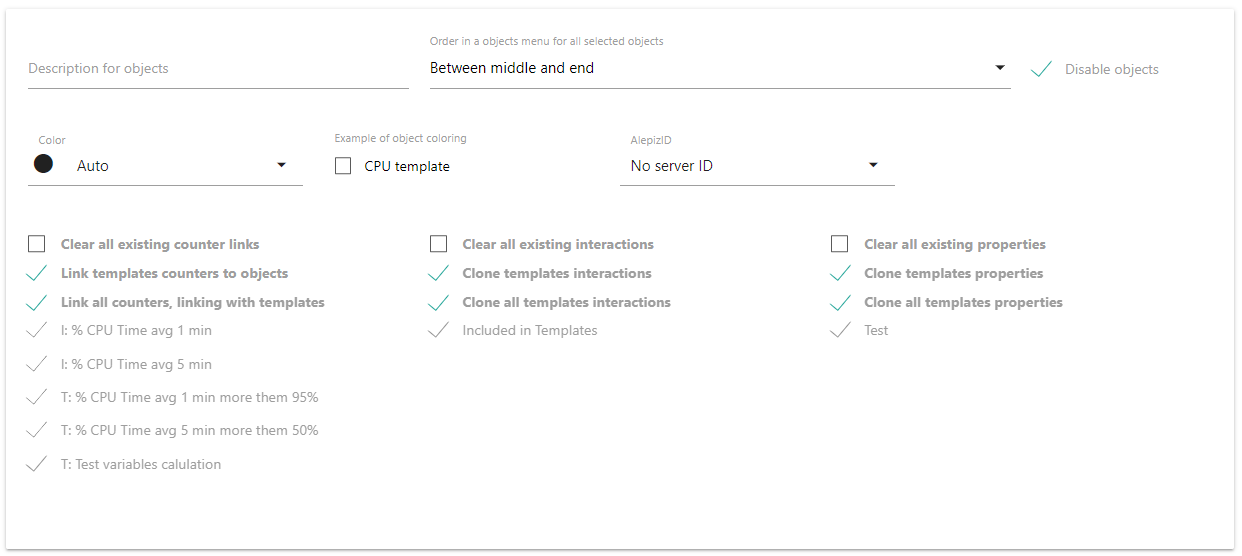This screenshot has width=1242, height=556.
Task: Uncheck Link templates counters to objects
Action: click(x=37, y=273)
